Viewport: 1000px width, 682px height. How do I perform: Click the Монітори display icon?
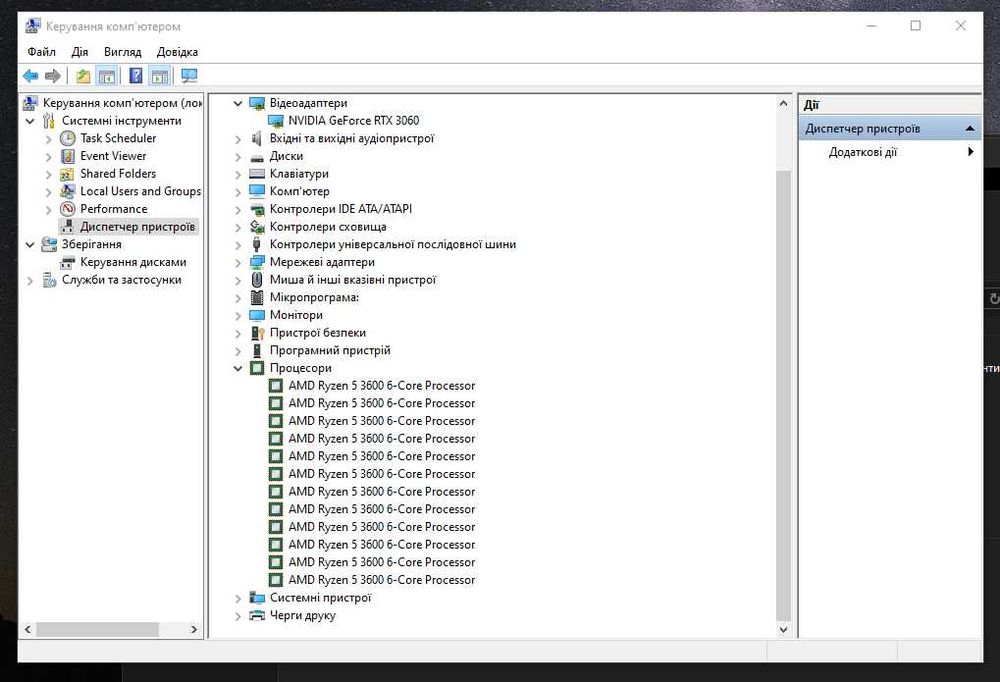point(257,315)
